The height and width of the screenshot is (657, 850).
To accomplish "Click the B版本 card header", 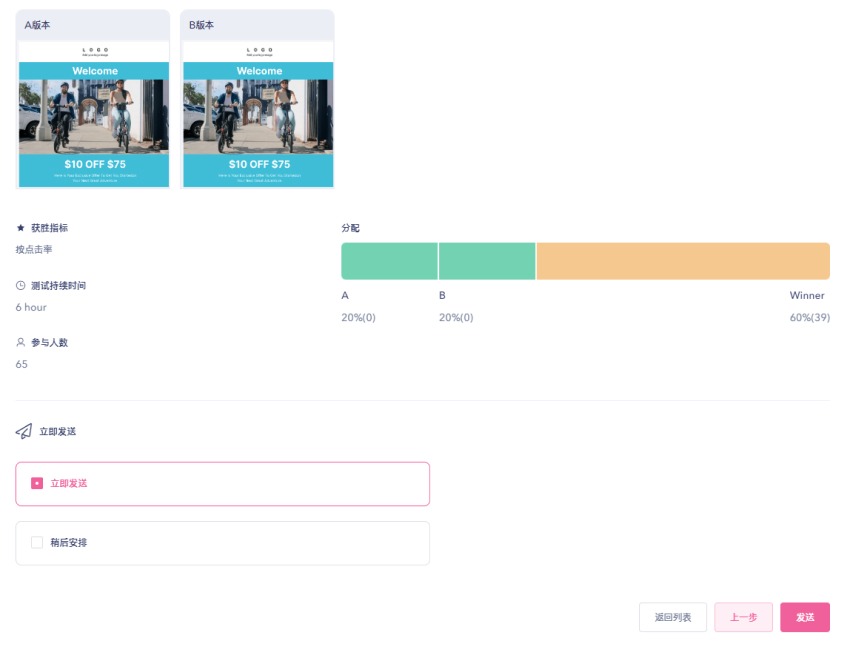I will pyautogui.click(x=258, y=25).
